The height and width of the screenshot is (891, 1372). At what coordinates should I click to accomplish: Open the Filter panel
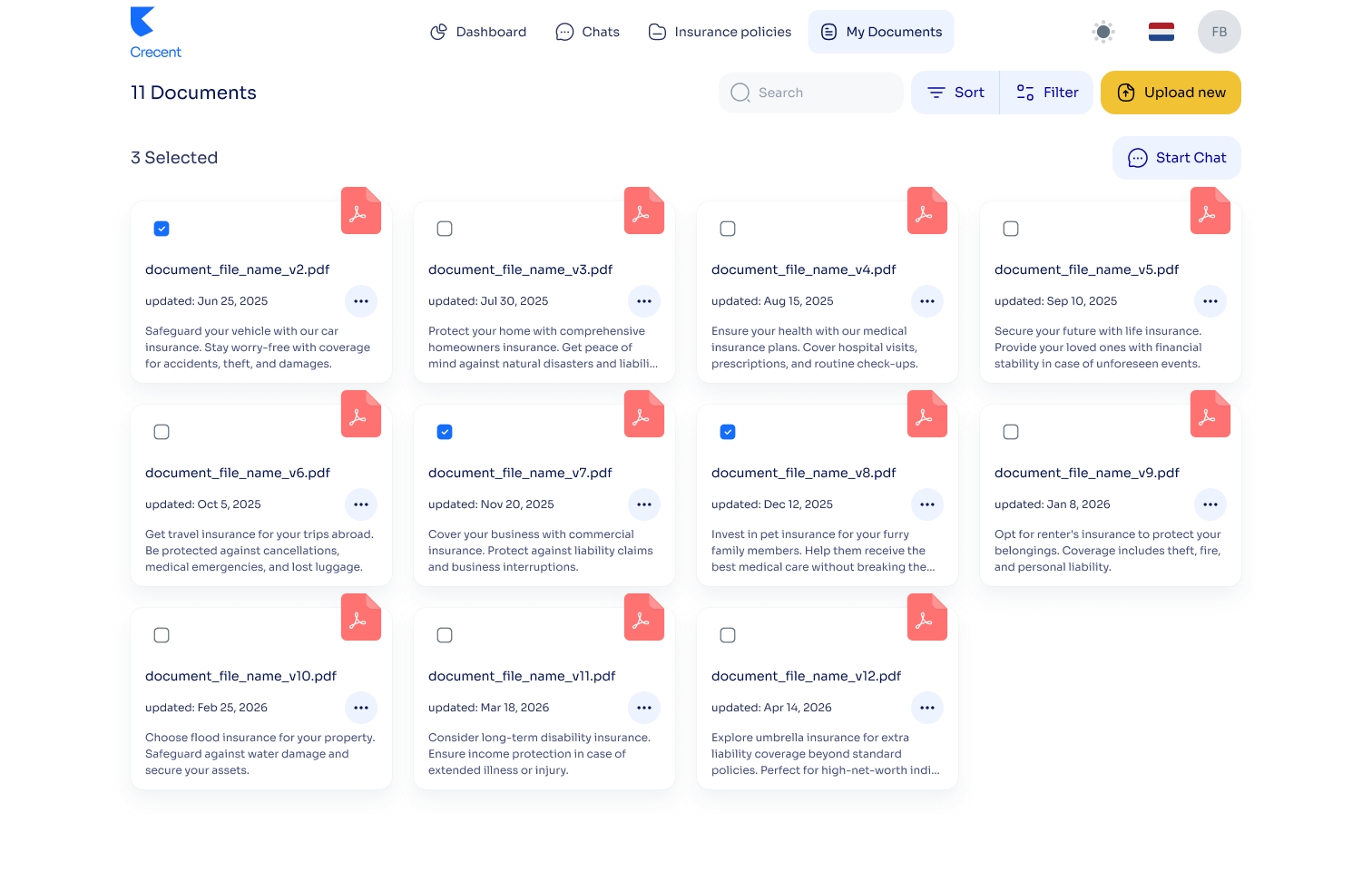[1047, 93]
